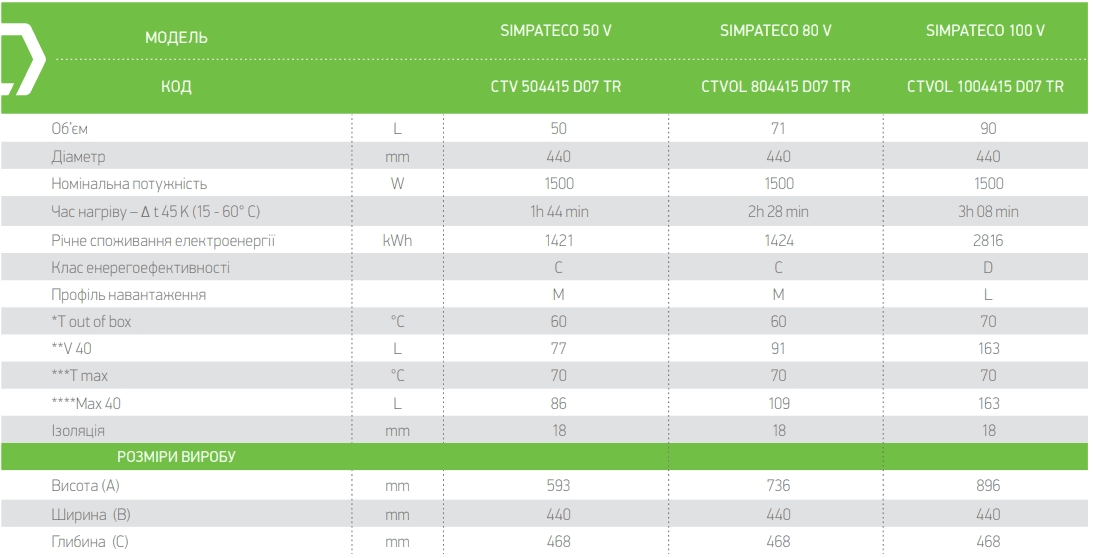Click the Профіль навантаження row label

point(128,295)
